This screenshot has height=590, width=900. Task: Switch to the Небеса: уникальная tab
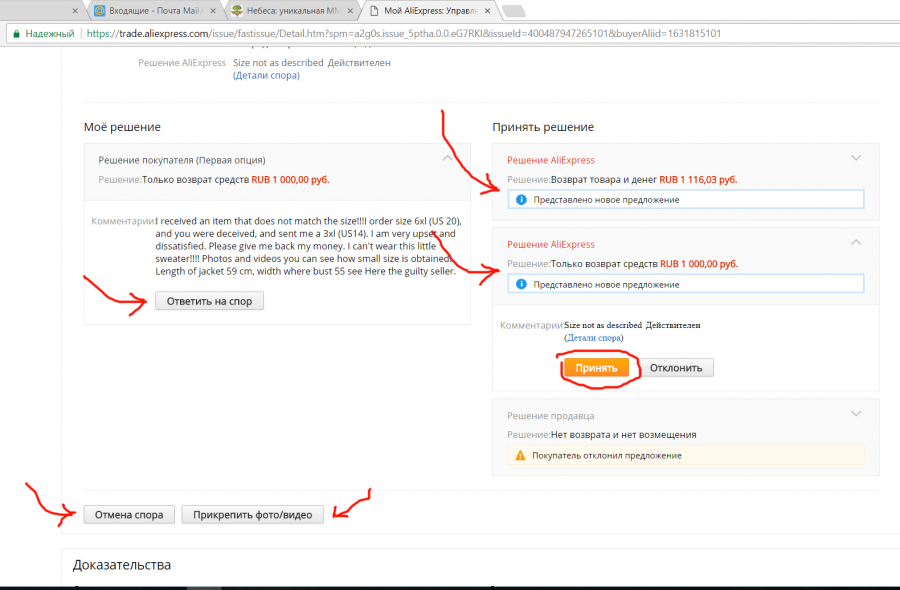[292, 10]
